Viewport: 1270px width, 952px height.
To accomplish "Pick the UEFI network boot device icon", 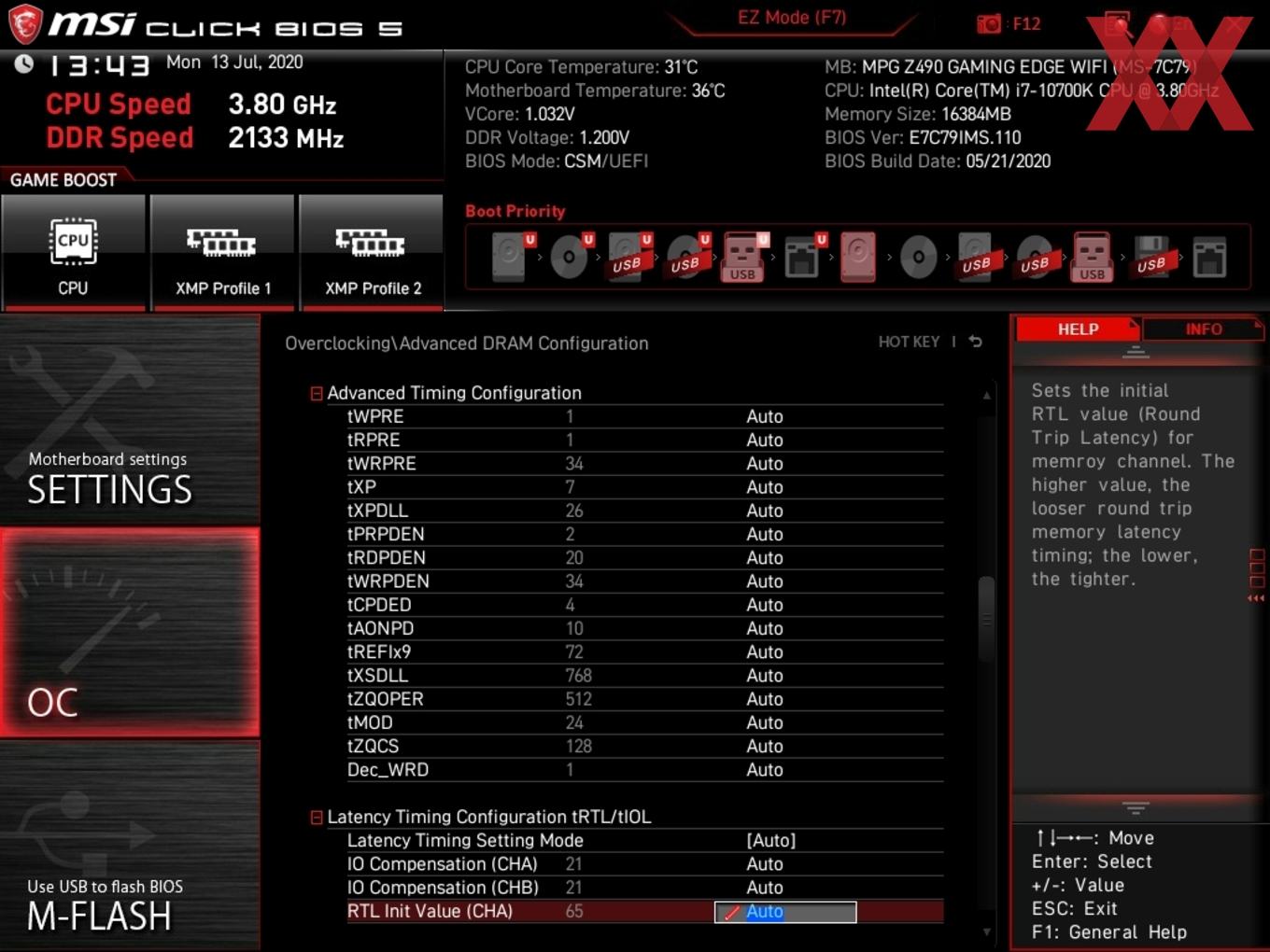I will [x=804, y=257].
